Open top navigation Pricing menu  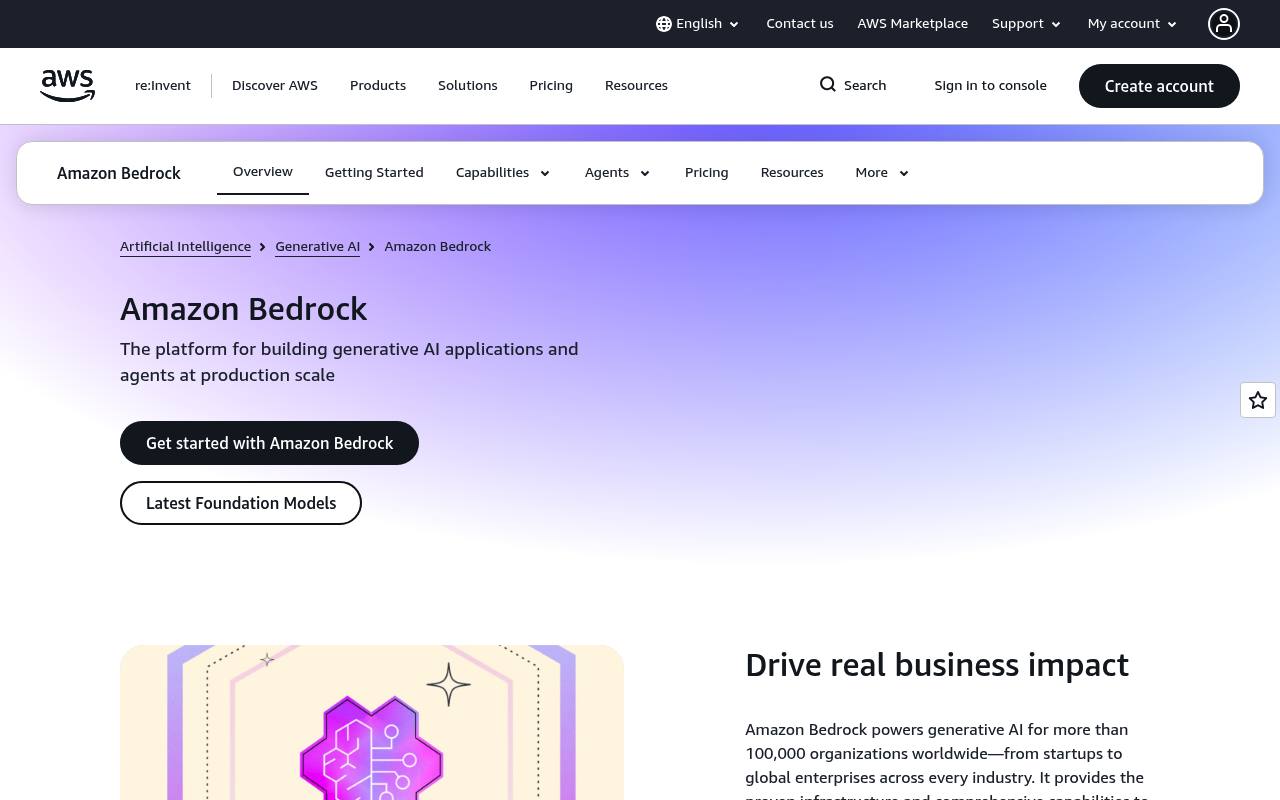[551, 86]
